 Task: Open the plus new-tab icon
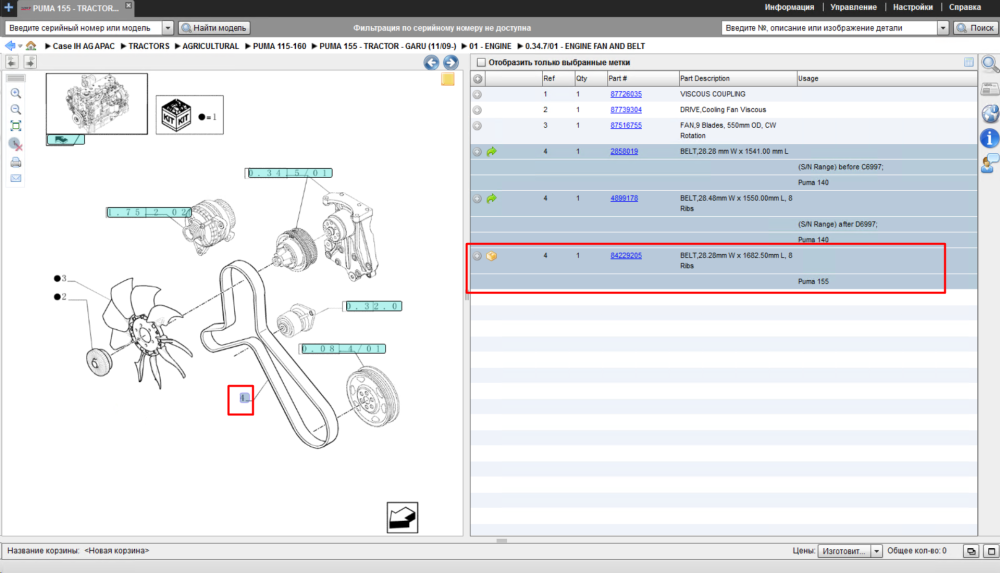8,8
